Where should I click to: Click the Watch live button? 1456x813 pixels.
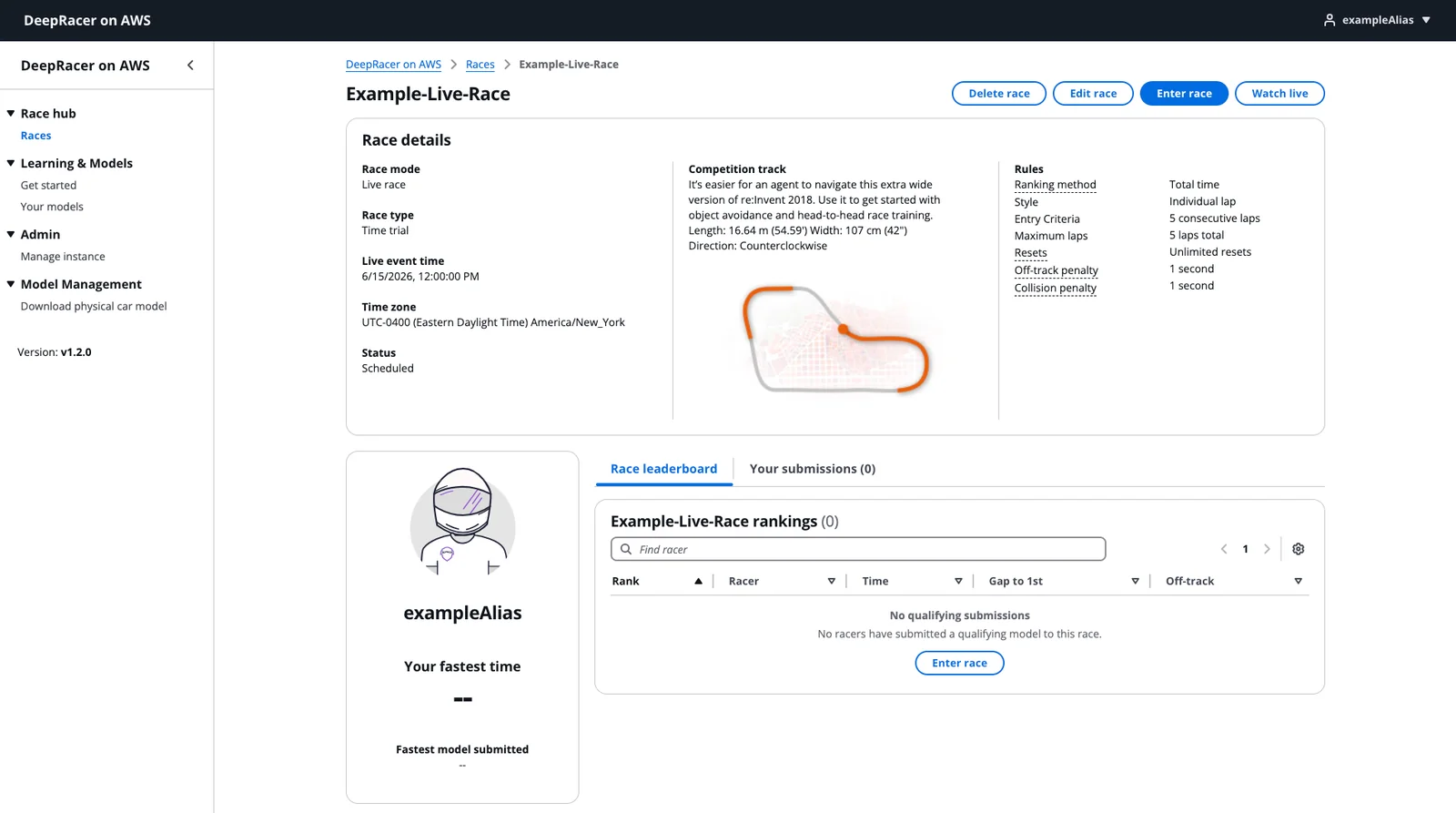1279,94
